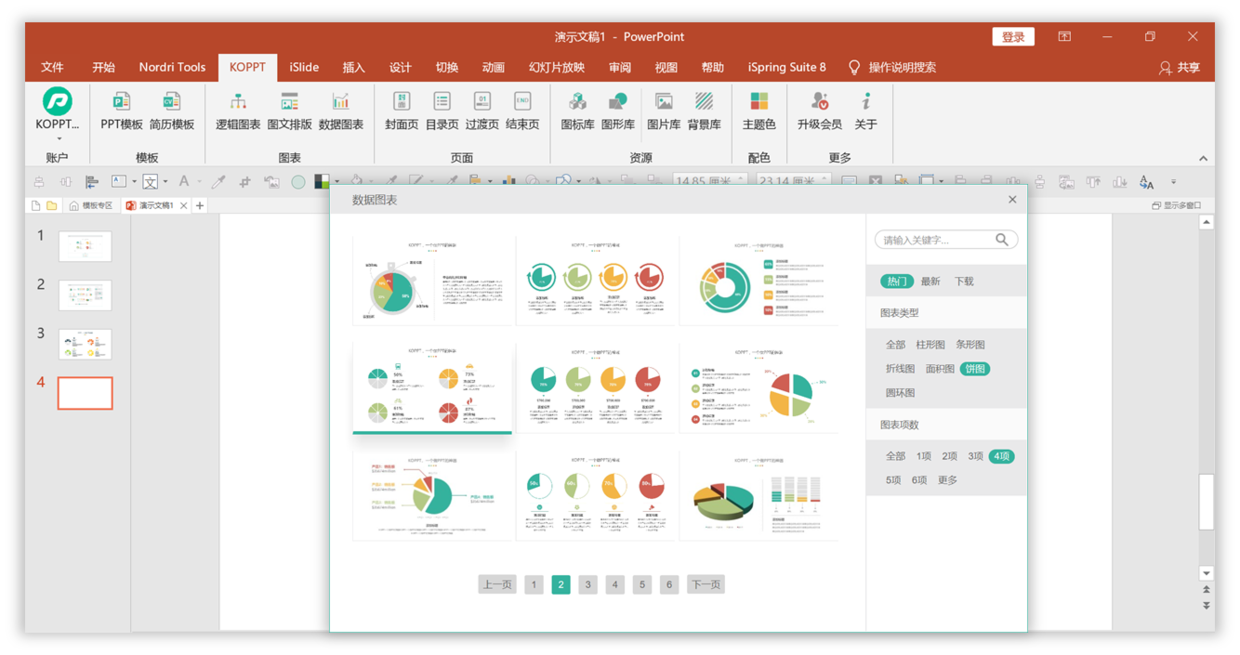Switch to the 开始 ribbon tab
1240x655 pixels.
103,67
